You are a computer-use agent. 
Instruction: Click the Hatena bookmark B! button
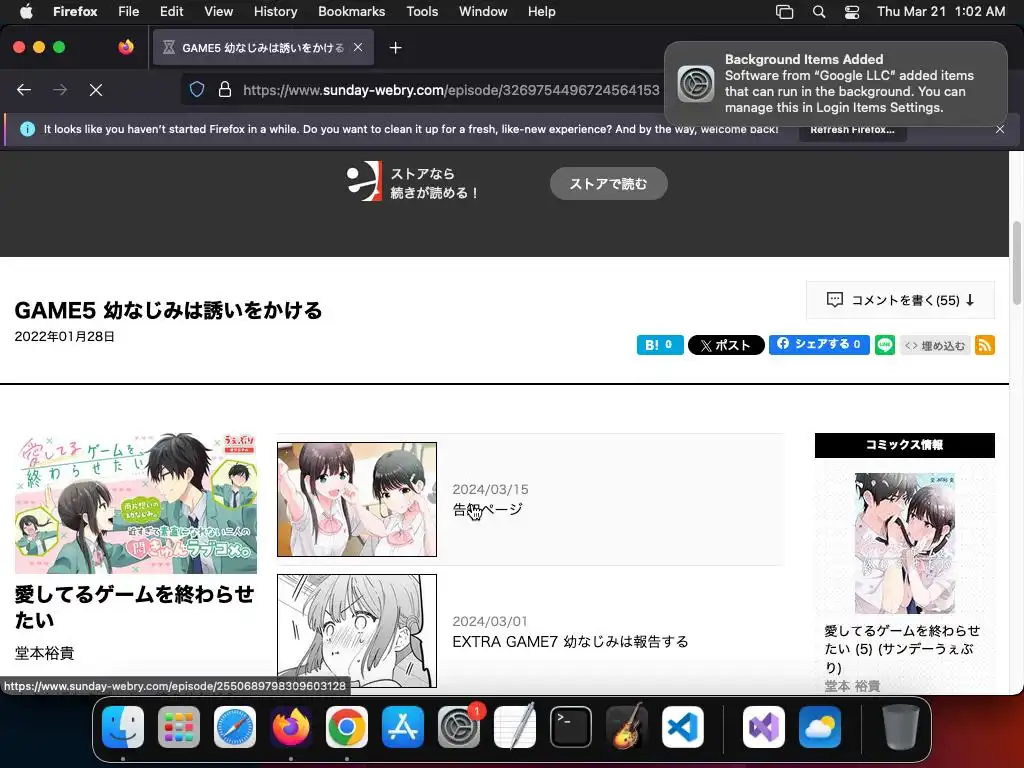point(660,345)
